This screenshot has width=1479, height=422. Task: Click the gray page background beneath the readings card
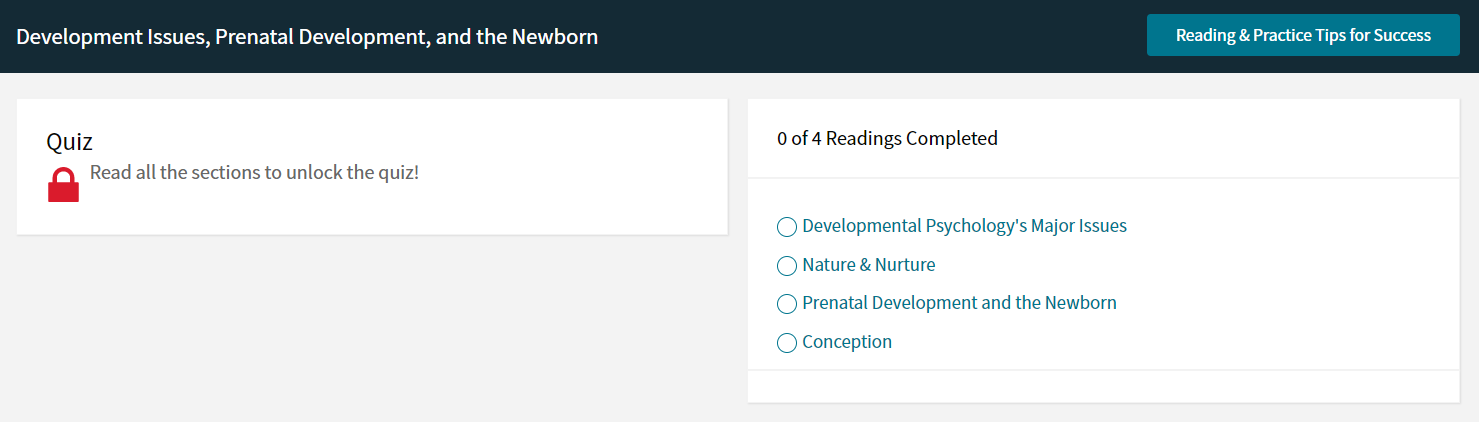1103,413
